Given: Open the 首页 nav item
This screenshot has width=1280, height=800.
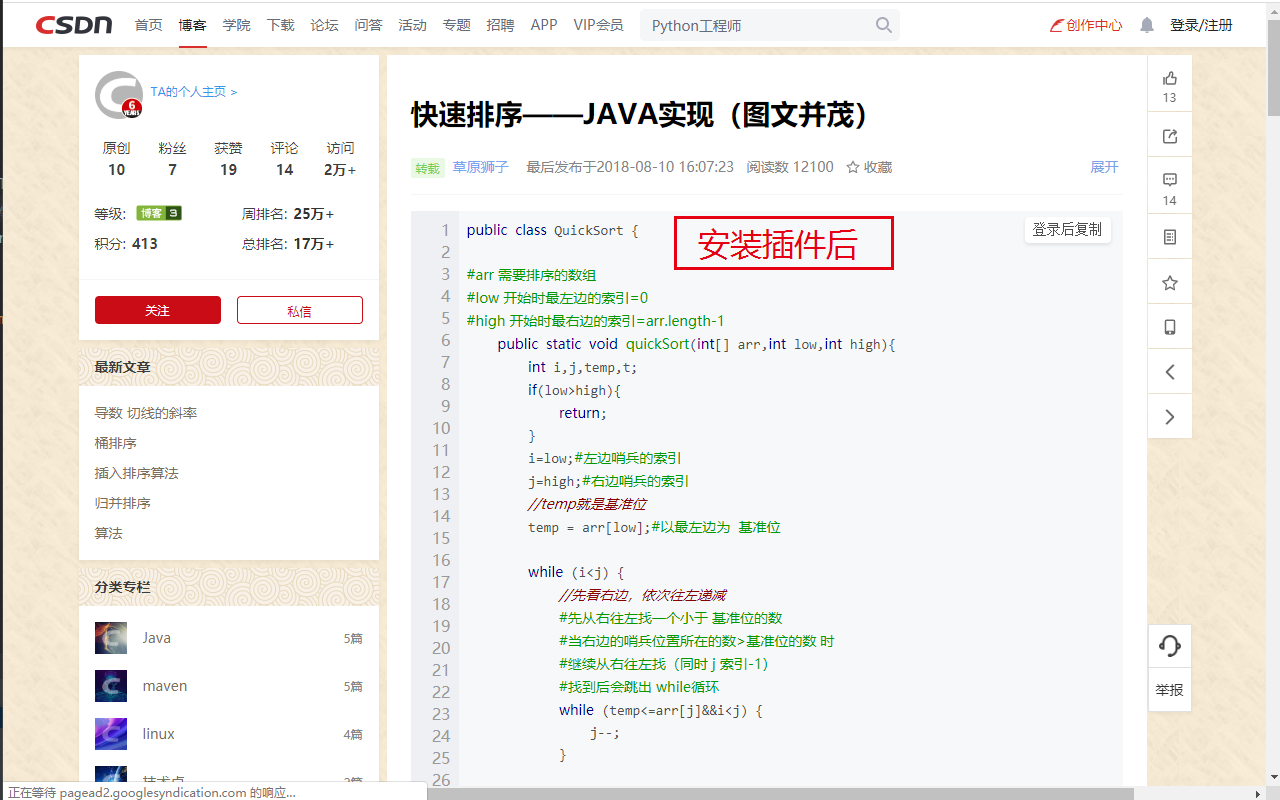Looking at the screenshot, I should [148, 25].
